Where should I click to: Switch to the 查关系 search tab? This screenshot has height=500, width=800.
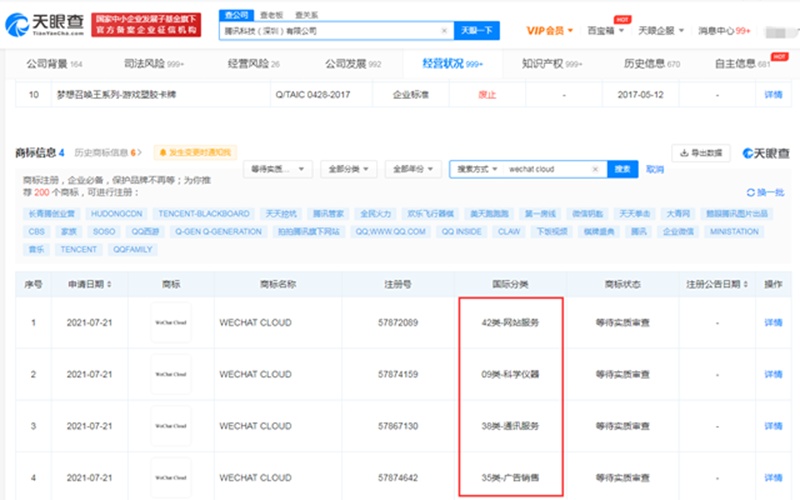[307, 15]
